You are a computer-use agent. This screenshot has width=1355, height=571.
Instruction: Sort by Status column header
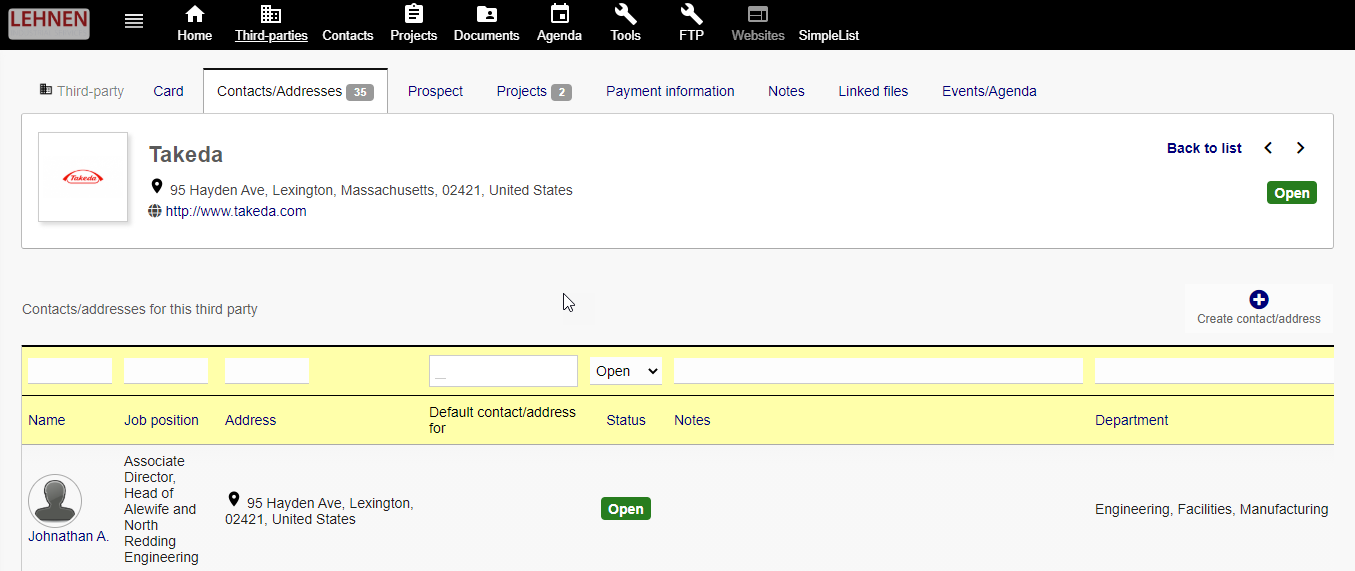(x=626, y=420)
